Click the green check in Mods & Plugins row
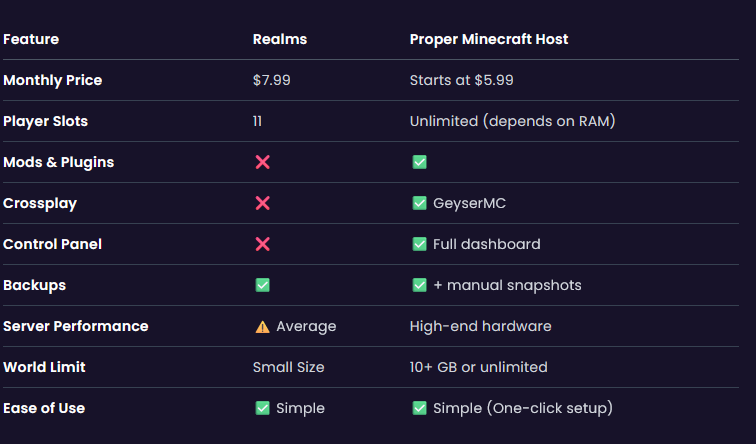Screen dimensions: 756x444 (x=419, y=162)
